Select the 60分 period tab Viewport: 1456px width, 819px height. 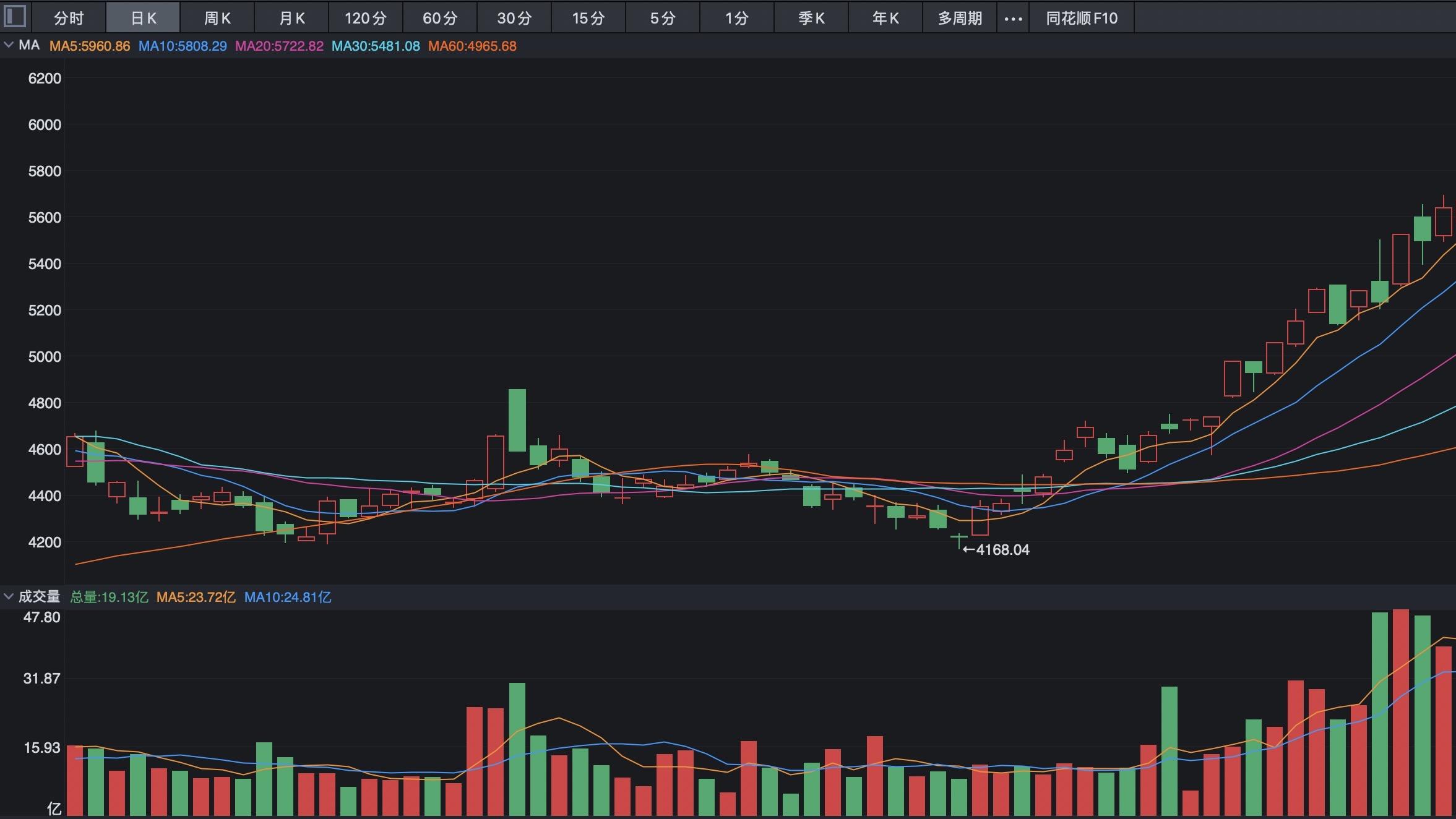(x=440, y=17)
